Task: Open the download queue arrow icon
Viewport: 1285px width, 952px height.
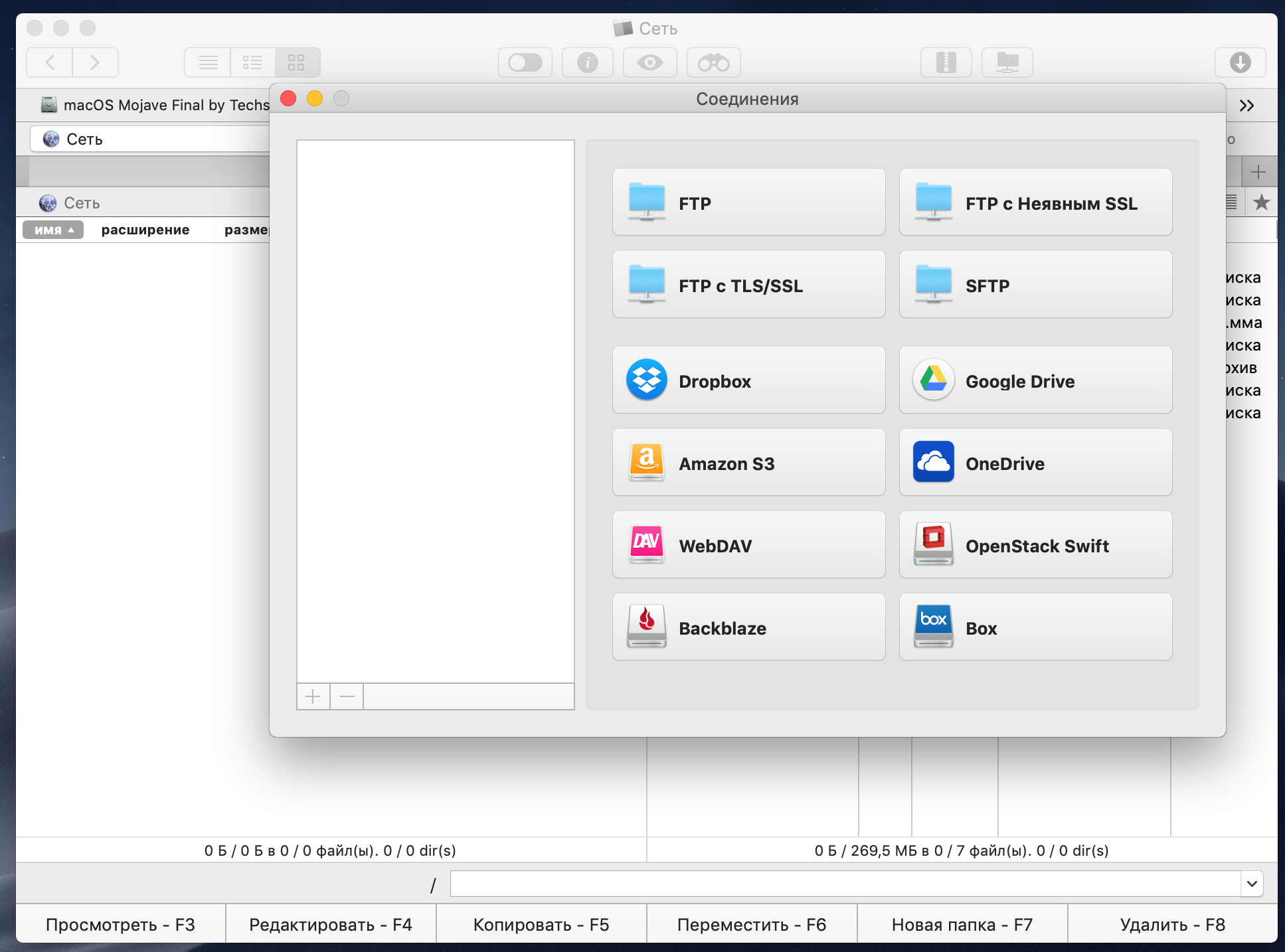Action: coord(1240,62)
